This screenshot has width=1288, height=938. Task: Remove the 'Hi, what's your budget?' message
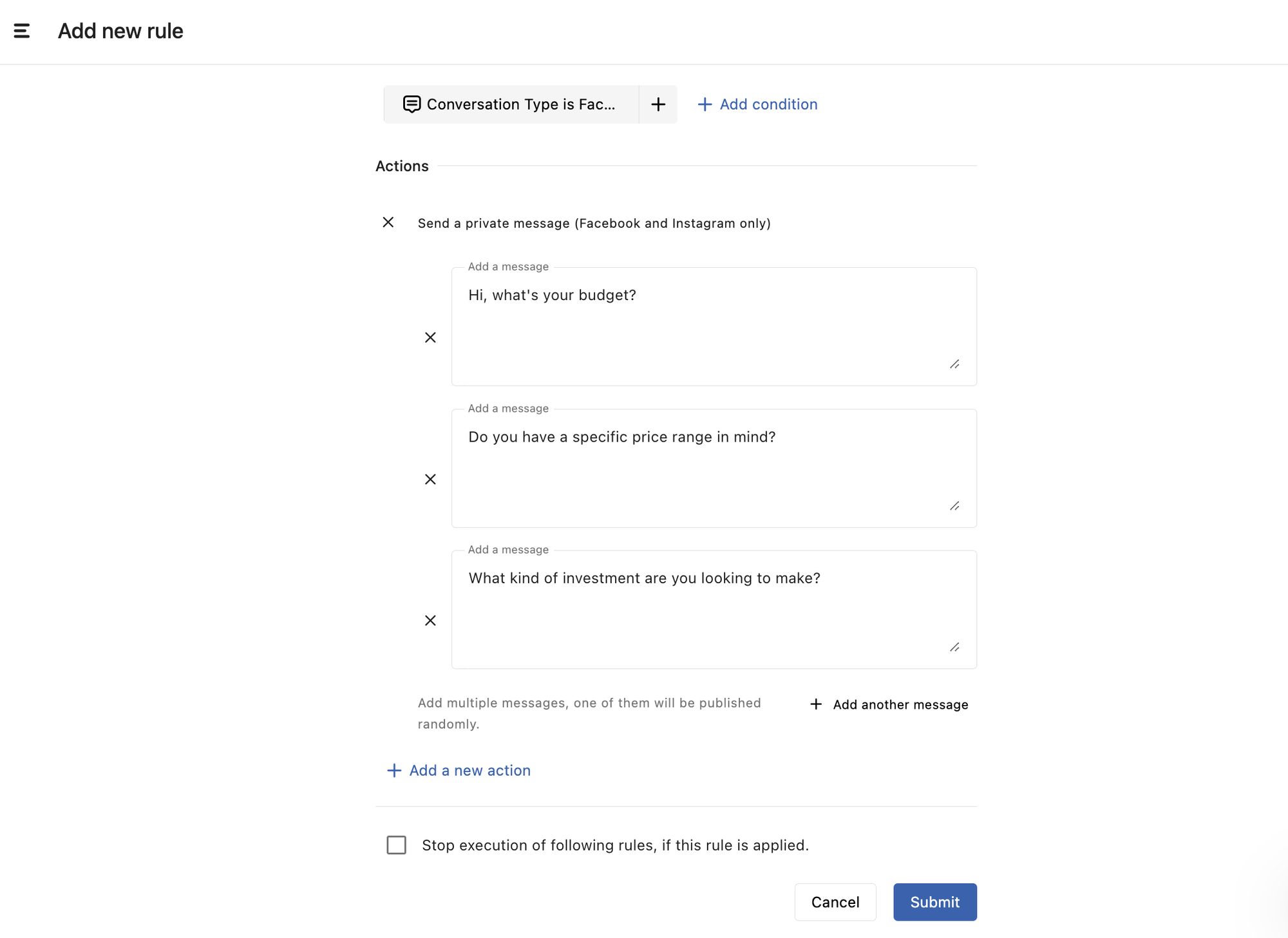pos(430,337)
